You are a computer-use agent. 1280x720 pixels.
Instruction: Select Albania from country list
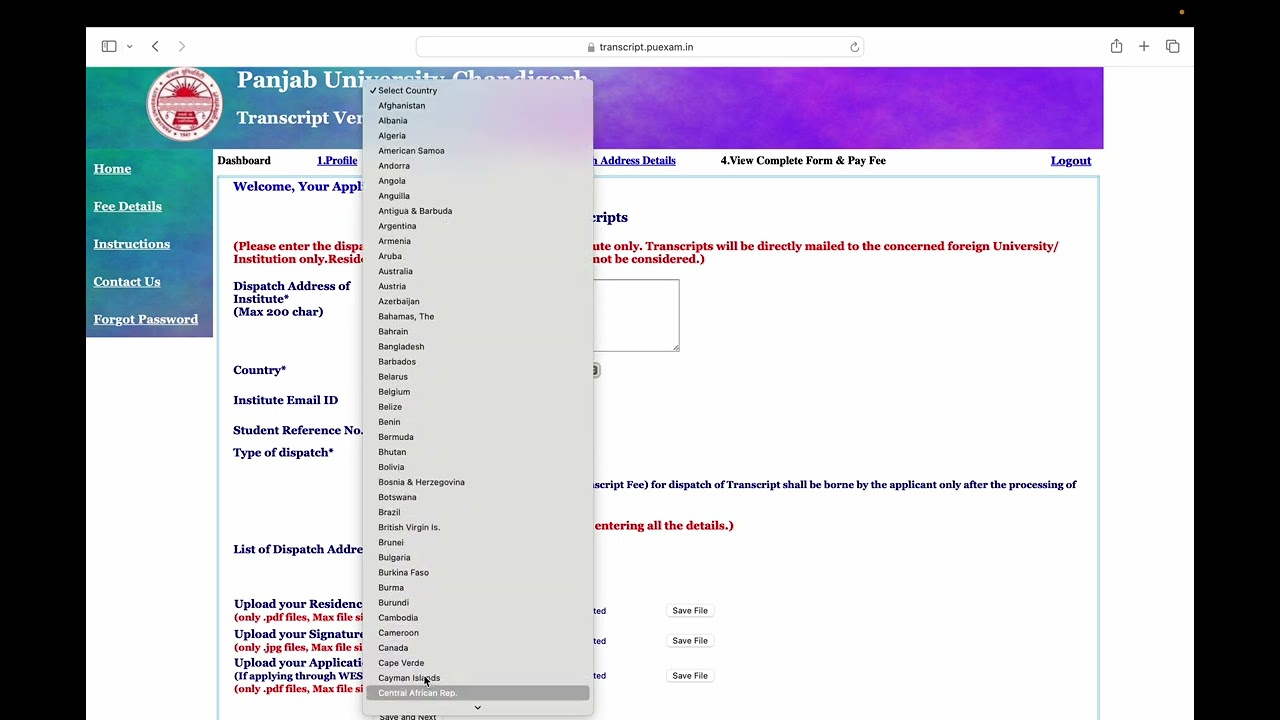[477, 121]
